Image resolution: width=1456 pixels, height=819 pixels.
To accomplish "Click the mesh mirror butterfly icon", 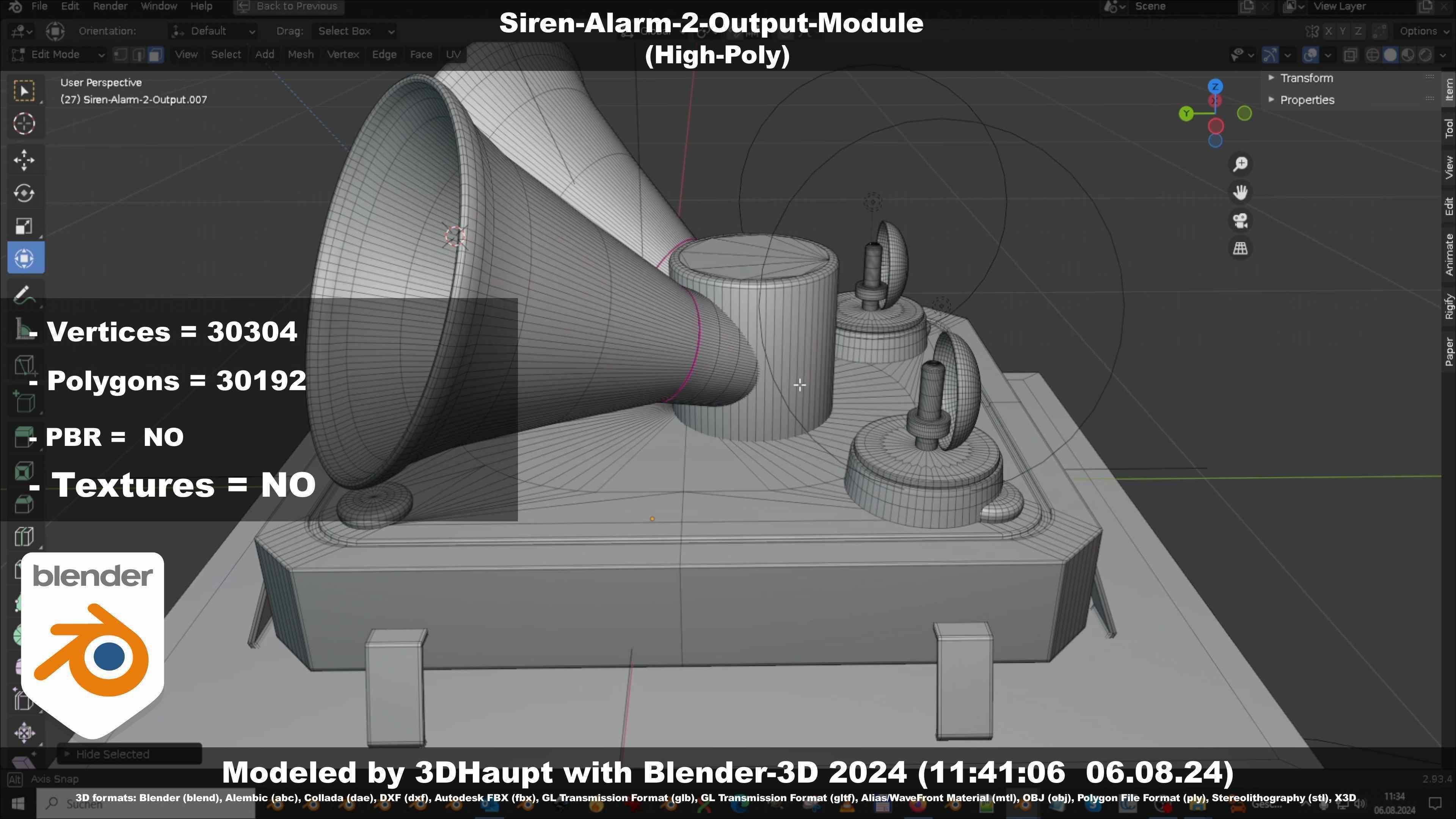I will [1312, 31].
